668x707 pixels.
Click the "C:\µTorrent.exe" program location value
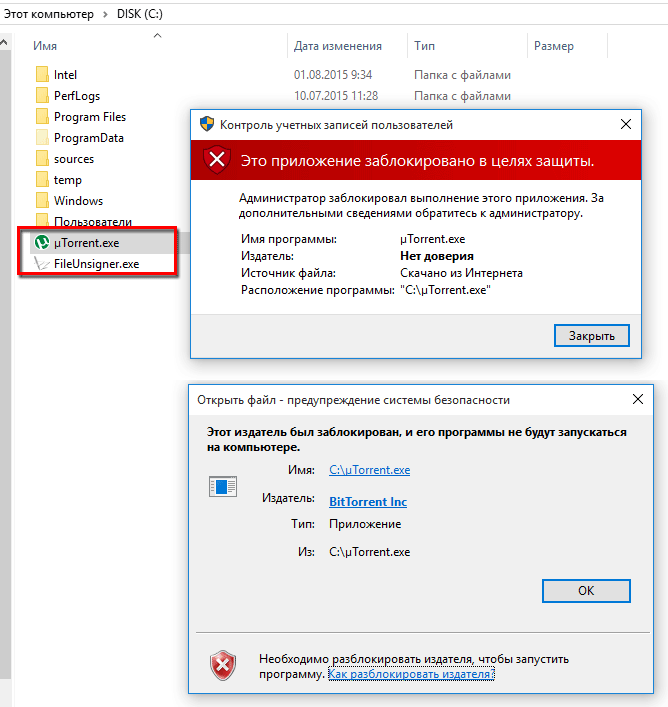(445, 290)
